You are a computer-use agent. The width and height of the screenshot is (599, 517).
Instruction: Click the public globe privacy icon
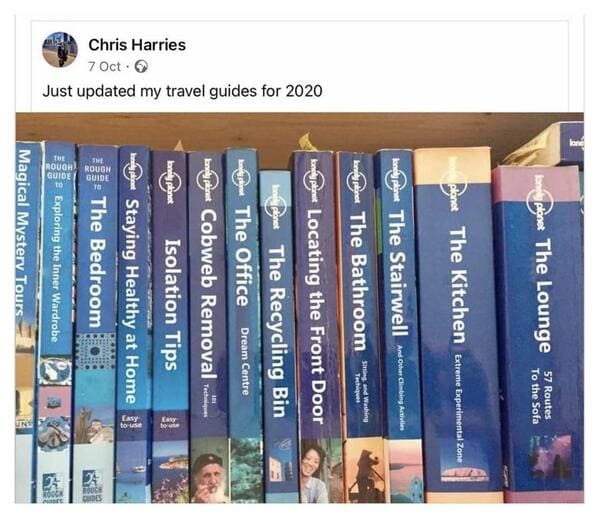pyautogui.click(x=141, y=66)
